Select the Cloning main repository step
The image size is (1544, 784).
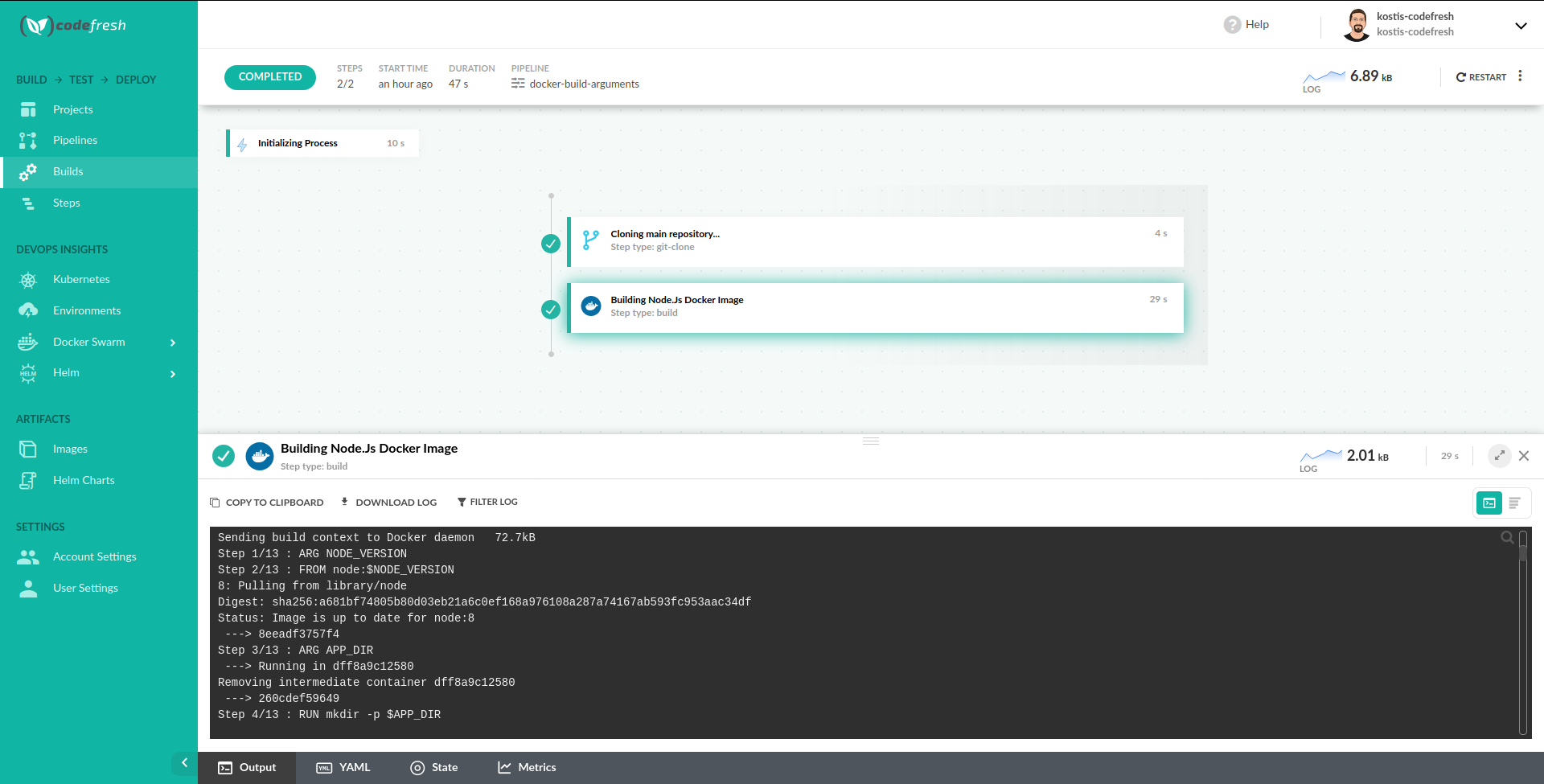coord(875,241)
